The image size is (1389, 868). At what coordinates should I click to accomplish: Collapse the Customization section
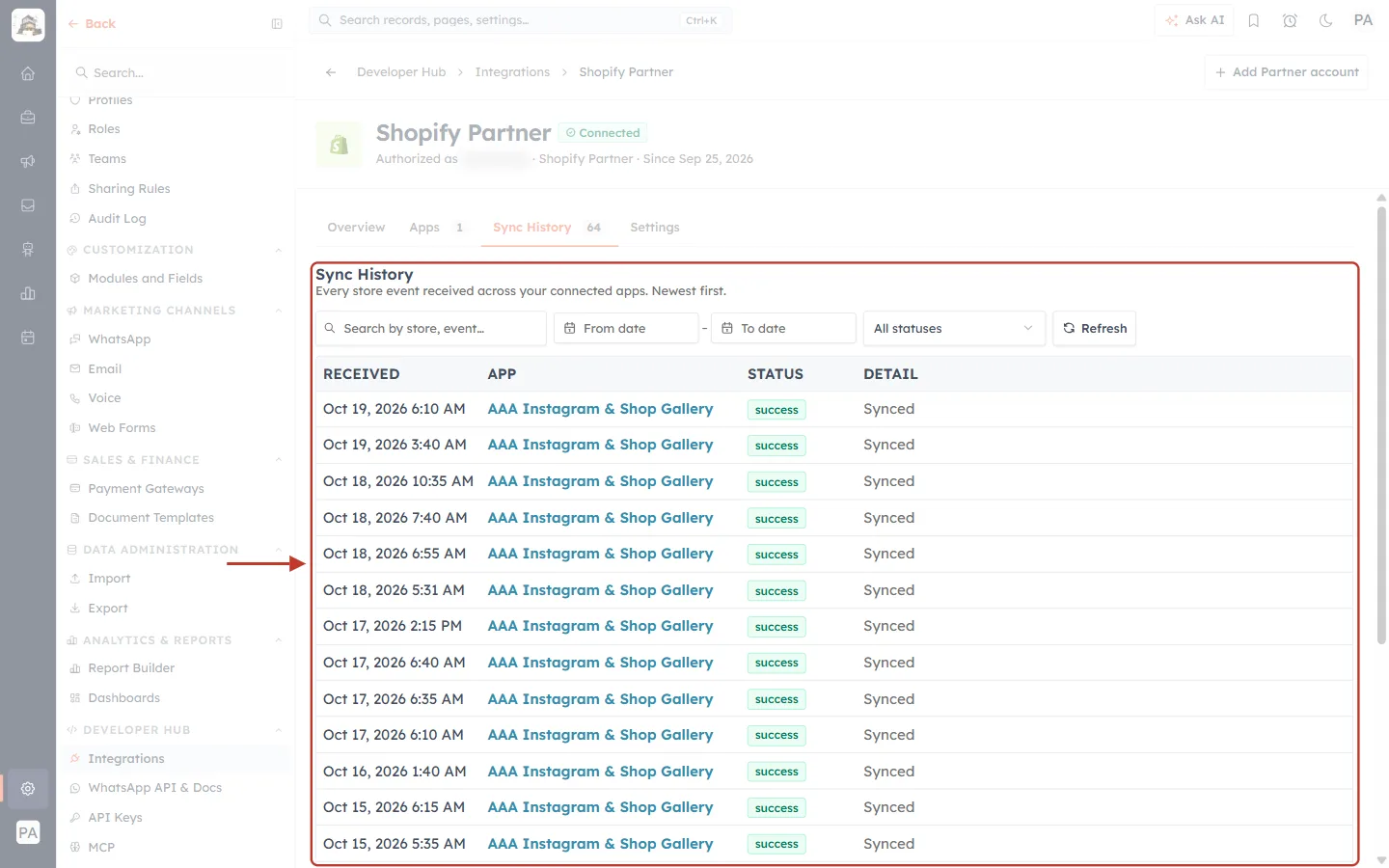coord(279,250)
